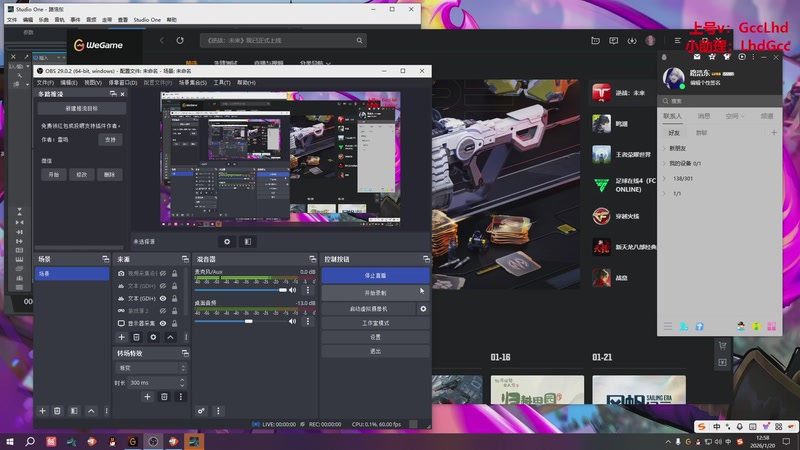This screenshot has width=800, height=450.
Task: Open QQ Zone star icon
Action: click(x=712, y=57)
